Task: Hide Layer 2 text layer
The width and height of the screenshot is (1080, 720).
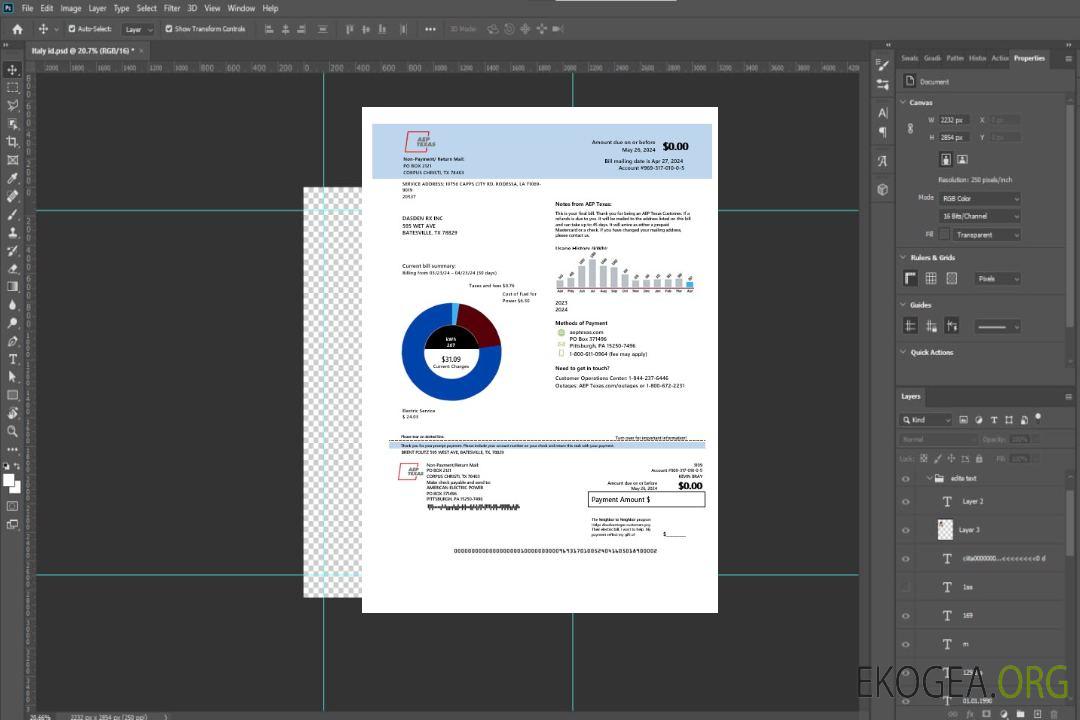Action: pyautogui.click(x=906, y=502)
